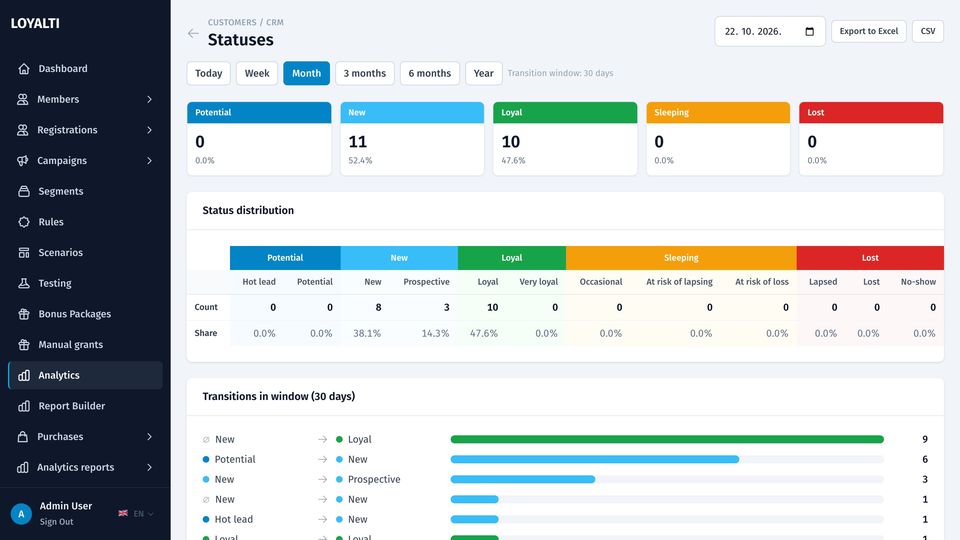
Task: Go back using the left arrow icon
Action: point(193,33)
